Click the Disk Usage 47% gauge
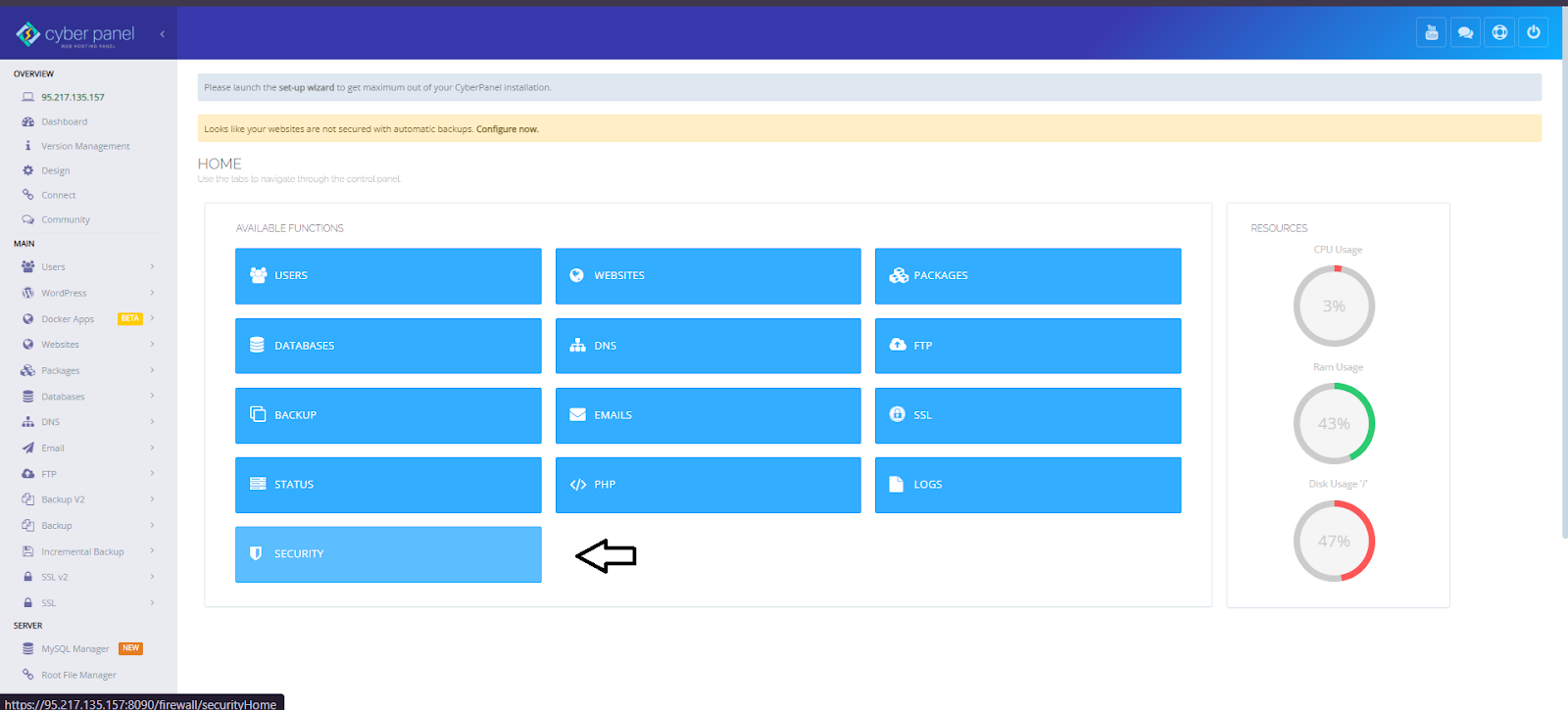 pos(1334,541)
